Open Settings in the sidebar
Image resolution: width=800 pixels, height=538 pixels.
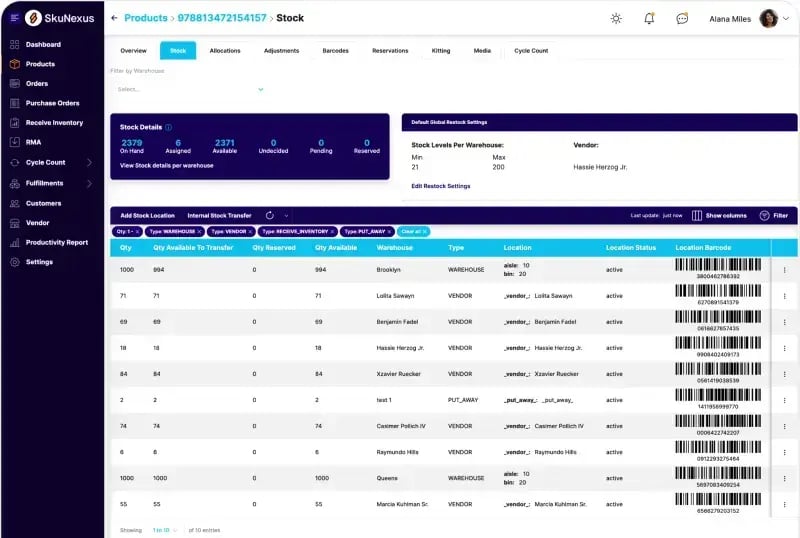pyautogui.click(x=39, y=262)
